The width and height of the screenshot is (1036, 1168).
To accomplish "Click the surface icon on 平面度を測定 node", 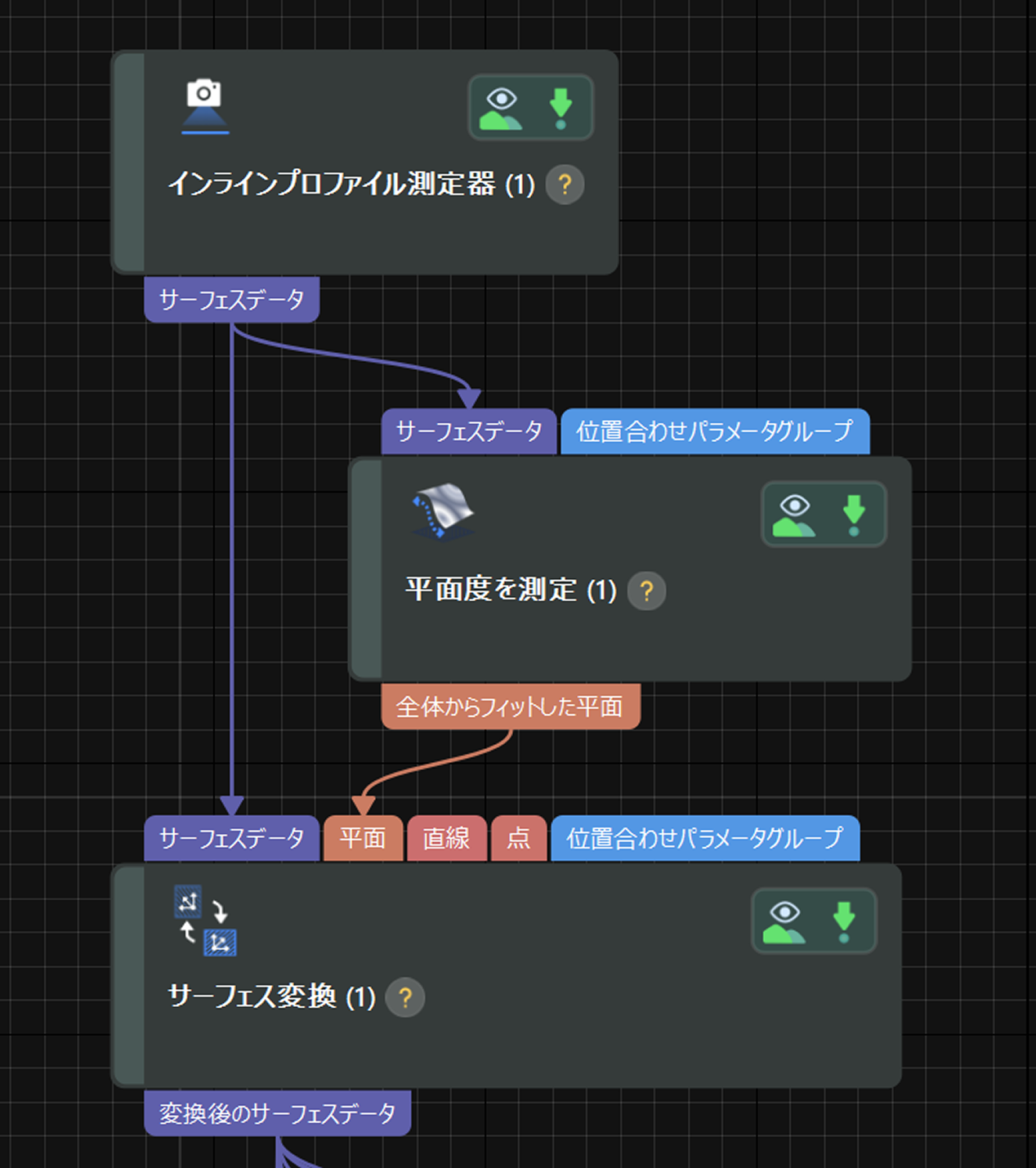I will [x=444, y=511].
